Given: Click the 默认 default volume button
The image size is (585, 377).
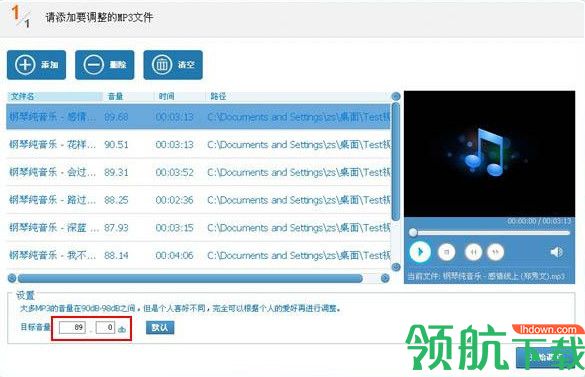Looking at the screenshot, I should point(160,327).
